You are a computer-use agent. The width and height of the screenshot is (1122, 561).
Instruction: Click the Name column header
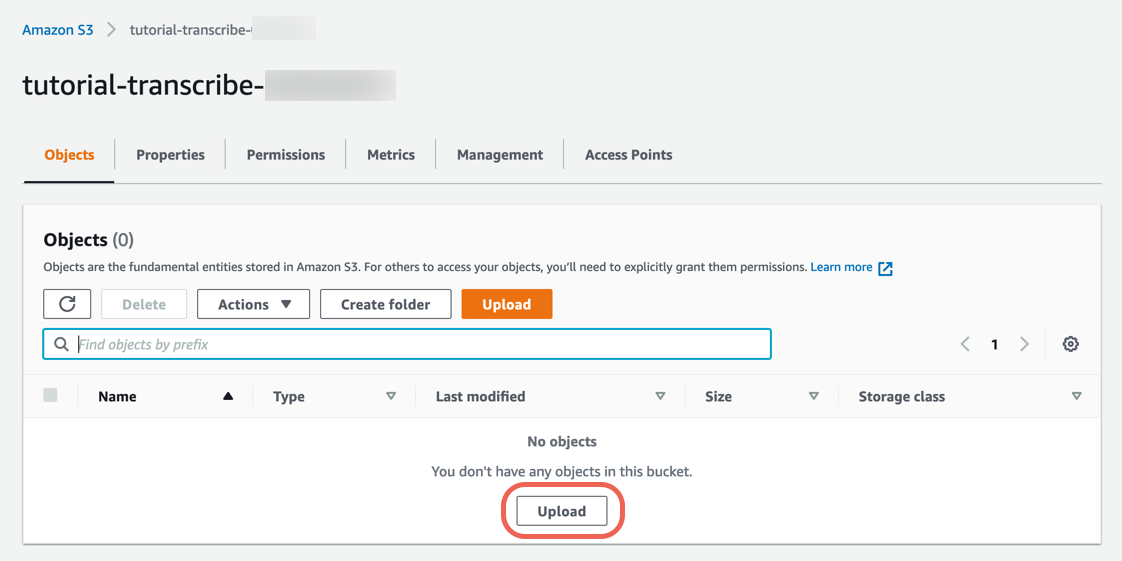tap(117, 396)
